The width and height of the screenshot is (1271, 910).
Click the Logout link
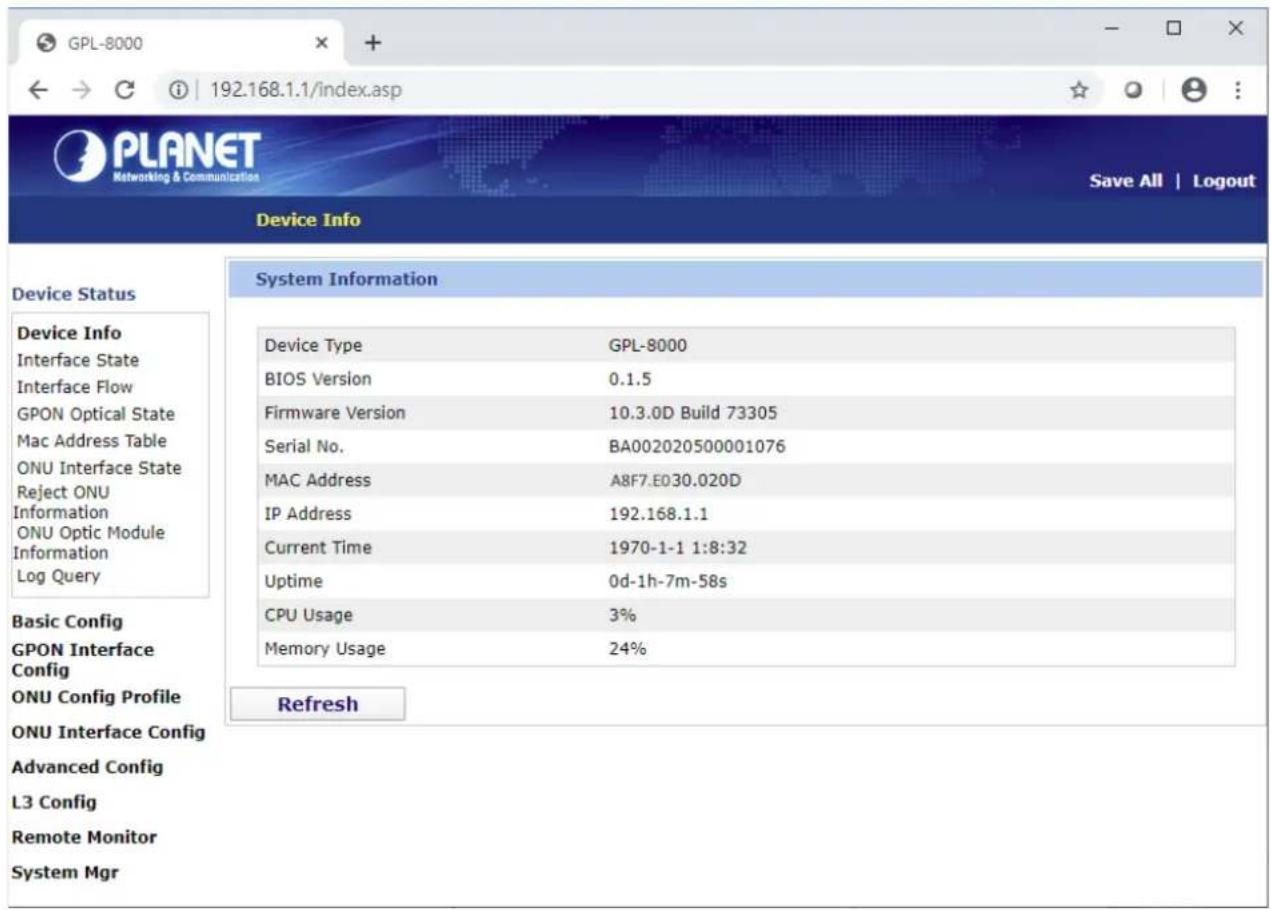pos(1223,181)
